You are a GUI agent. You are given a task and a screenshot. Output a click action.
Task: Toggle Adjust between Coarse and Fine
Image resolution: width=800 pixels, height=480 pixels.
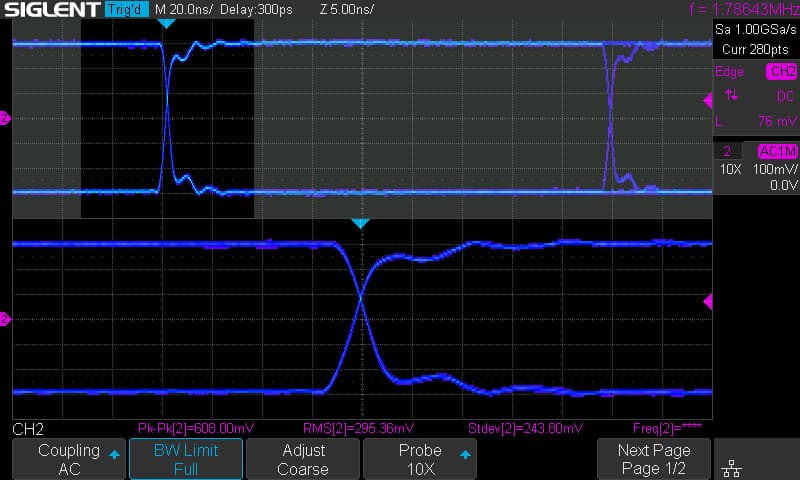[x=303, y=459]
